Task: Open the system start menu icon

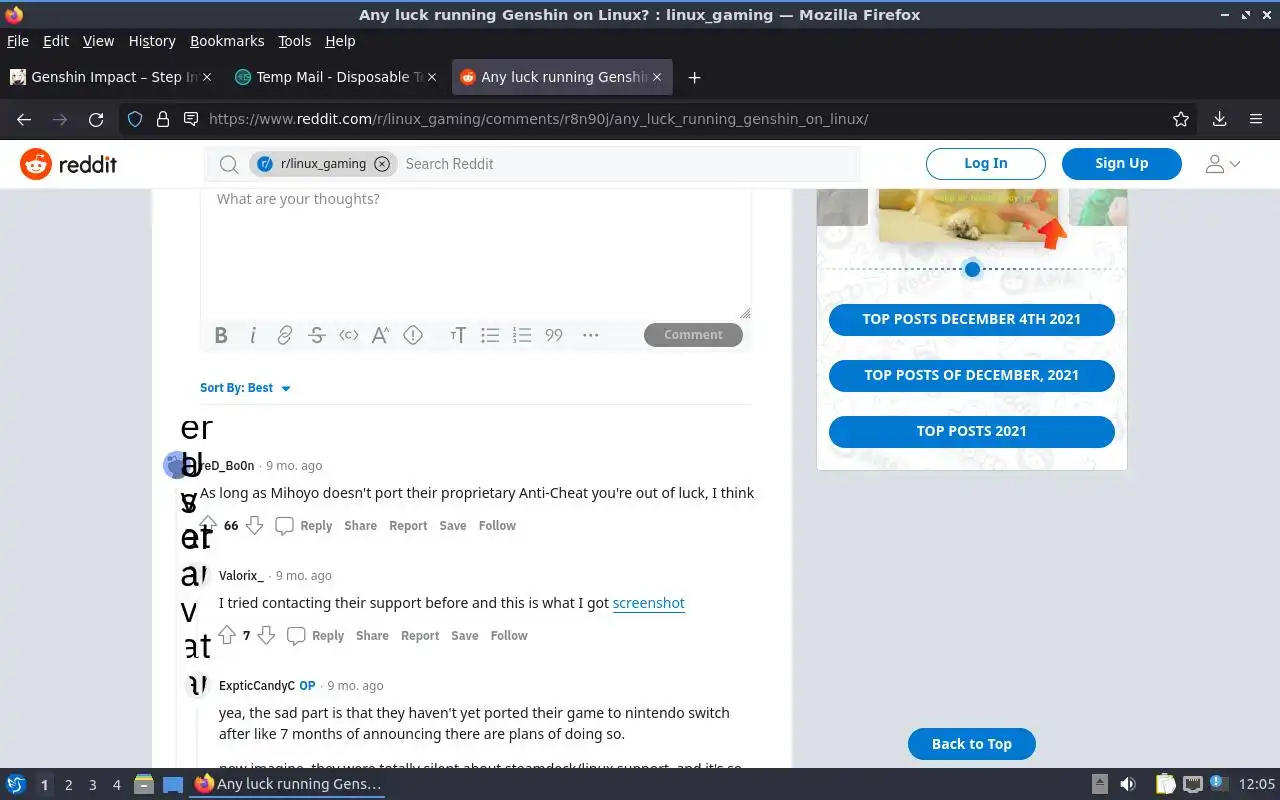Action: tap(16, 785)
